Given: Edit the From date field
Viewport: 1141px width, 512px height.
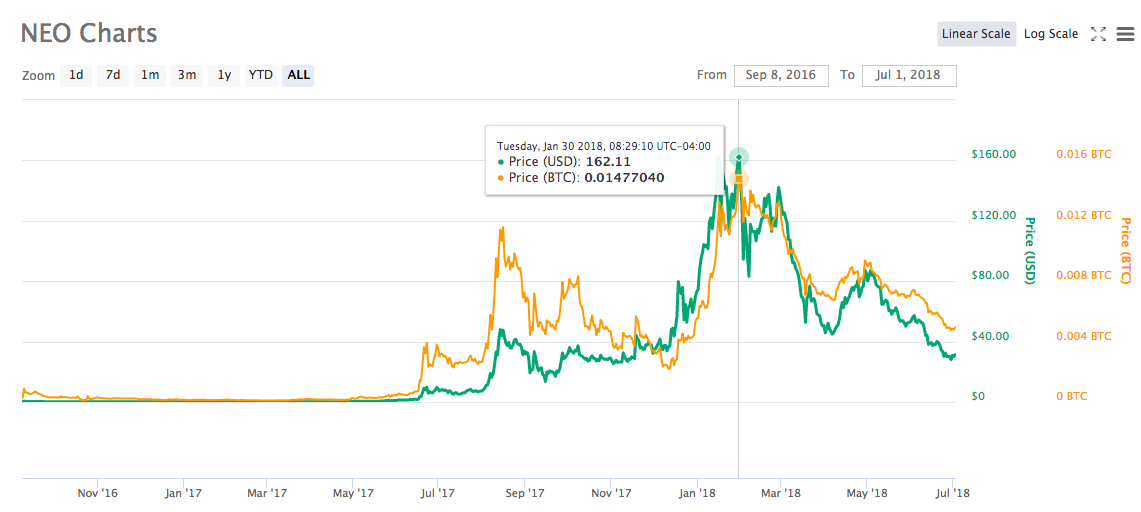Looking at the screenshot, I should pyautogui.click(x=782, y=75).
